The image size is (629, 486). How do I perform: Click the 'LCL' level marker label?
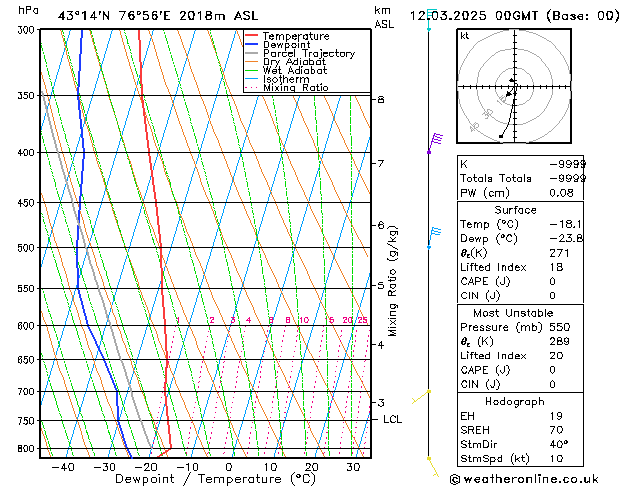click(392, 419)
